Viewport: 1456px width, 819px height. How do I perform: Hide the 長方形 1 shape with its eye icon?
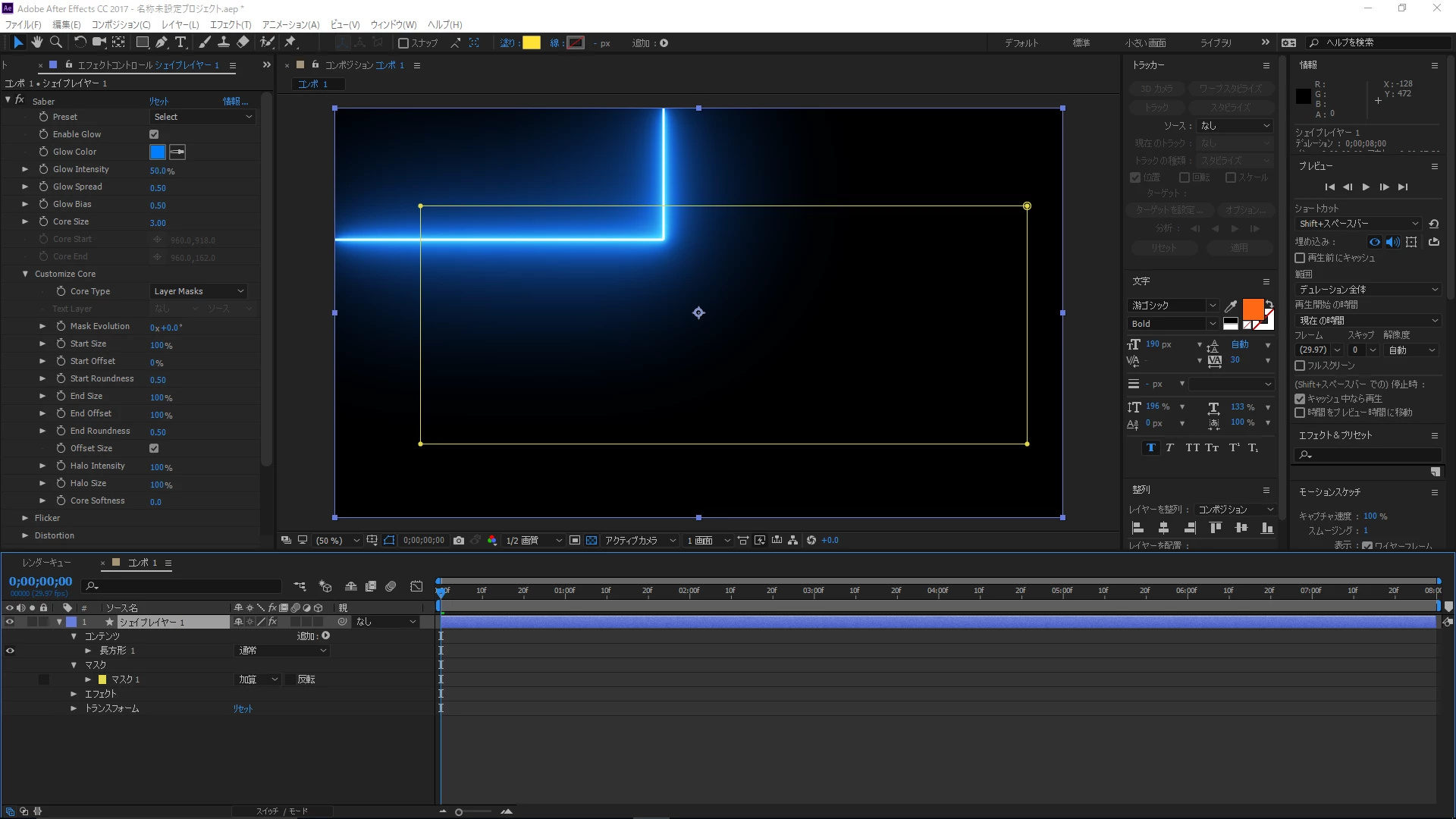pyautogui.click(x=10, y=651)
